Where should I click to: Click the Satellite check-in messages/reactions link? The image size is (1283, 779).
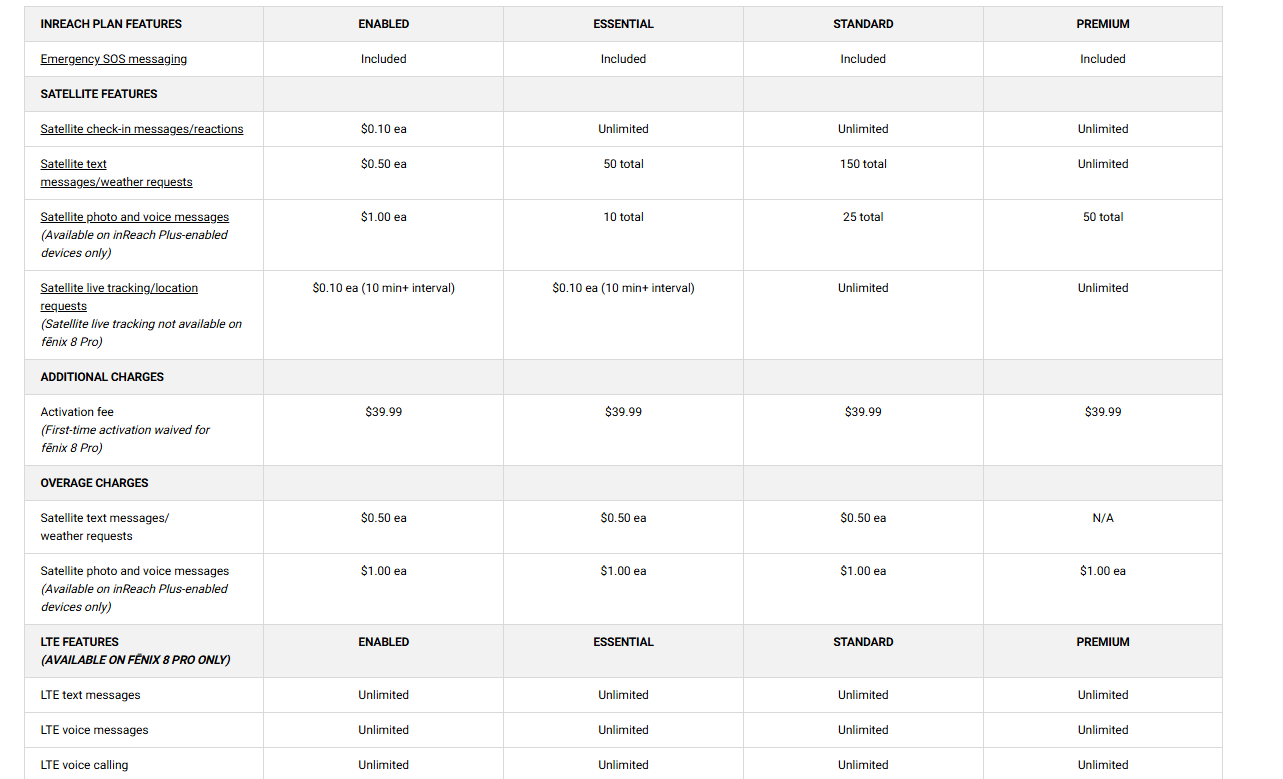point(141,129)
